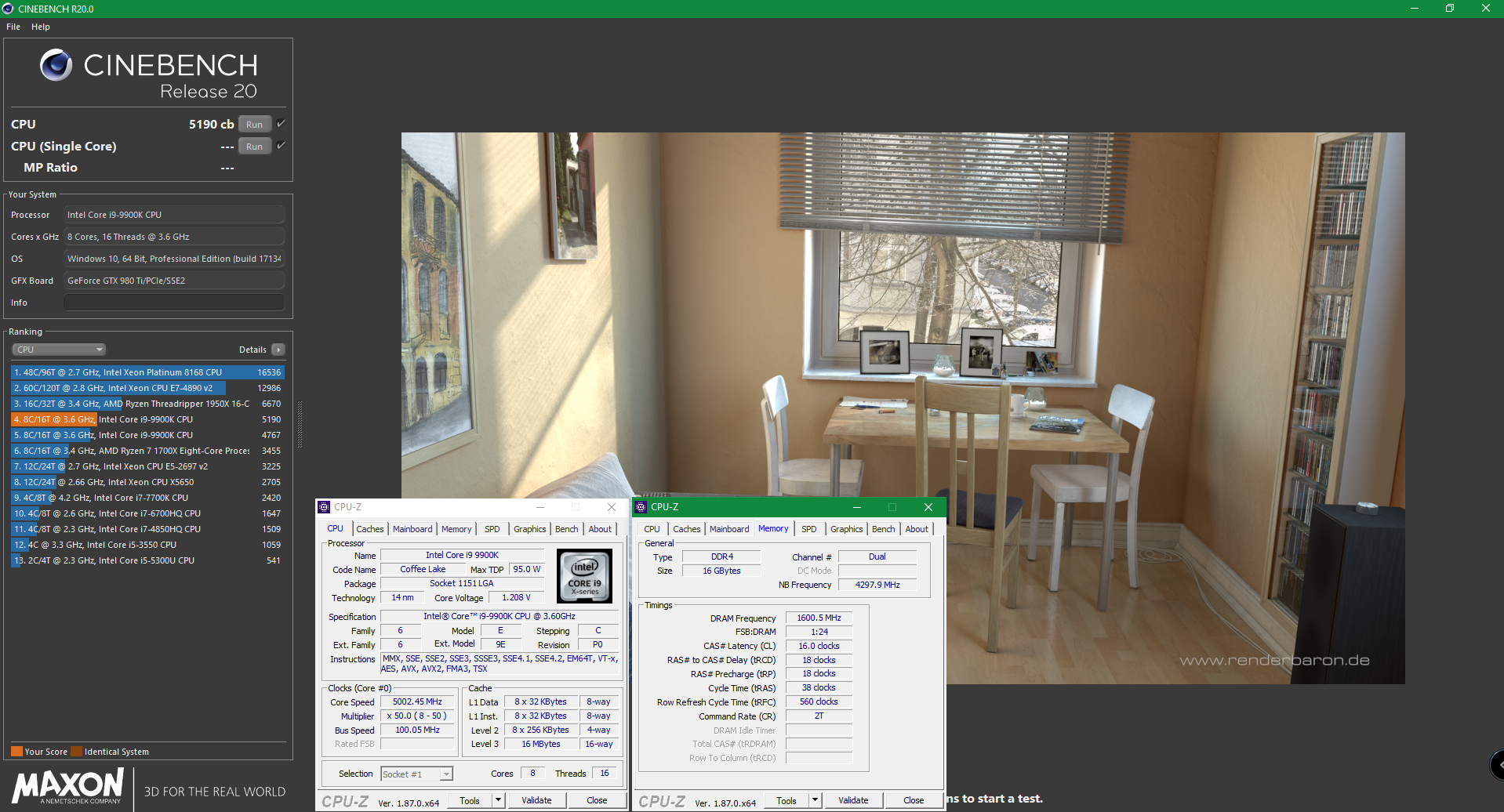Run the CPU multi-core benchmark
Viewport: 1504px width, 812px height.
(x=255, y=124)
